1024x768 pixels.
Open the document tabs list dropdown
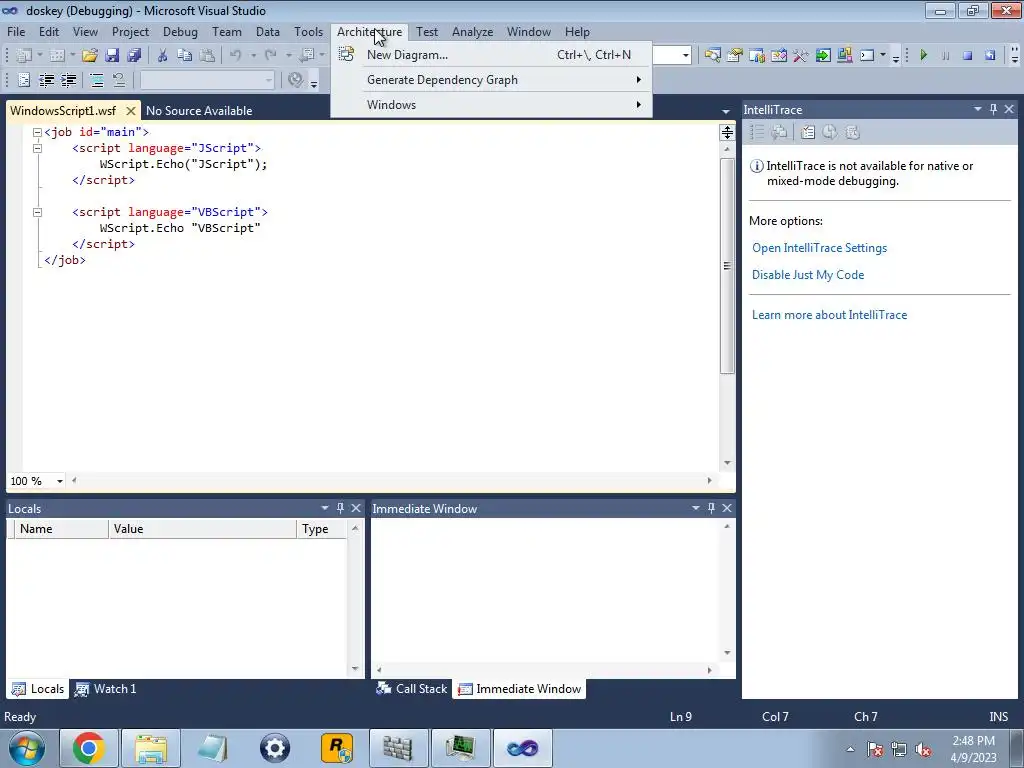(x=726, y=112)
